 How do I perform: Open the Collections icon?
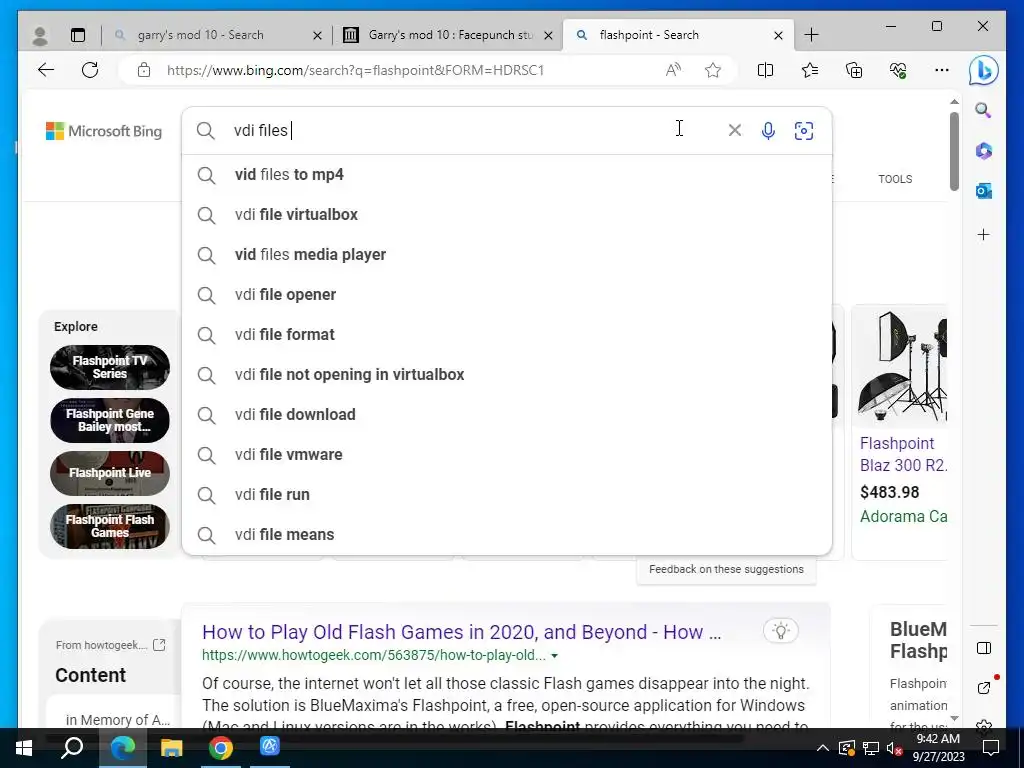[x=854, y=70]
